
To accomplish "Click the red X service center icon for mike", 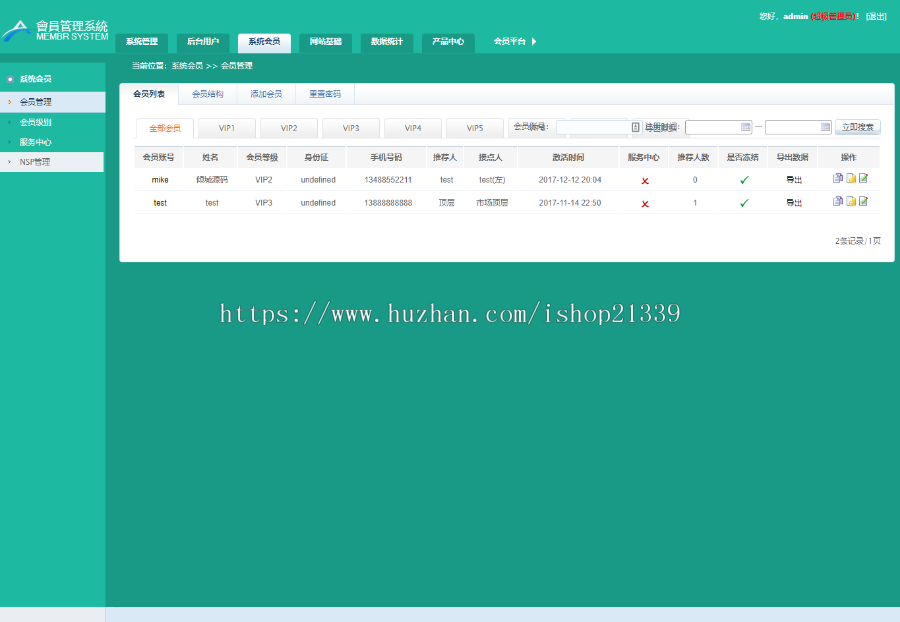I will tap(645, 181).
